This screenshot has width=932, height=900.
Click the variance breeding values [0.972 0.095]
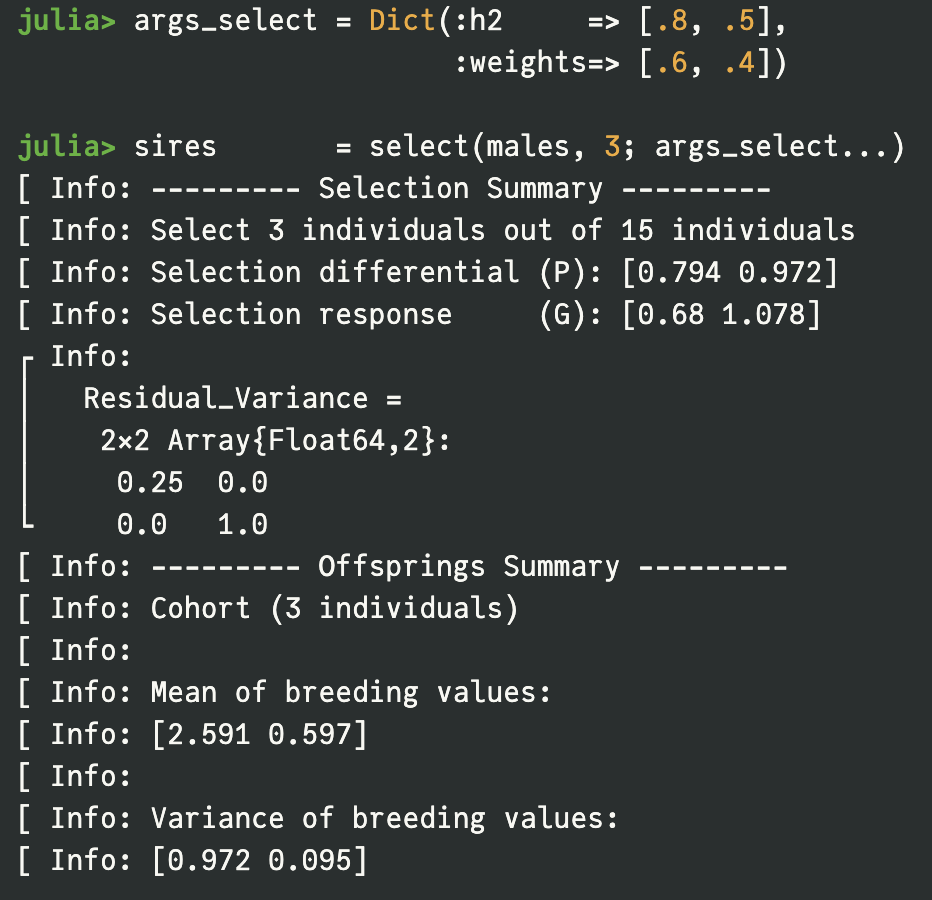point(259,861)
